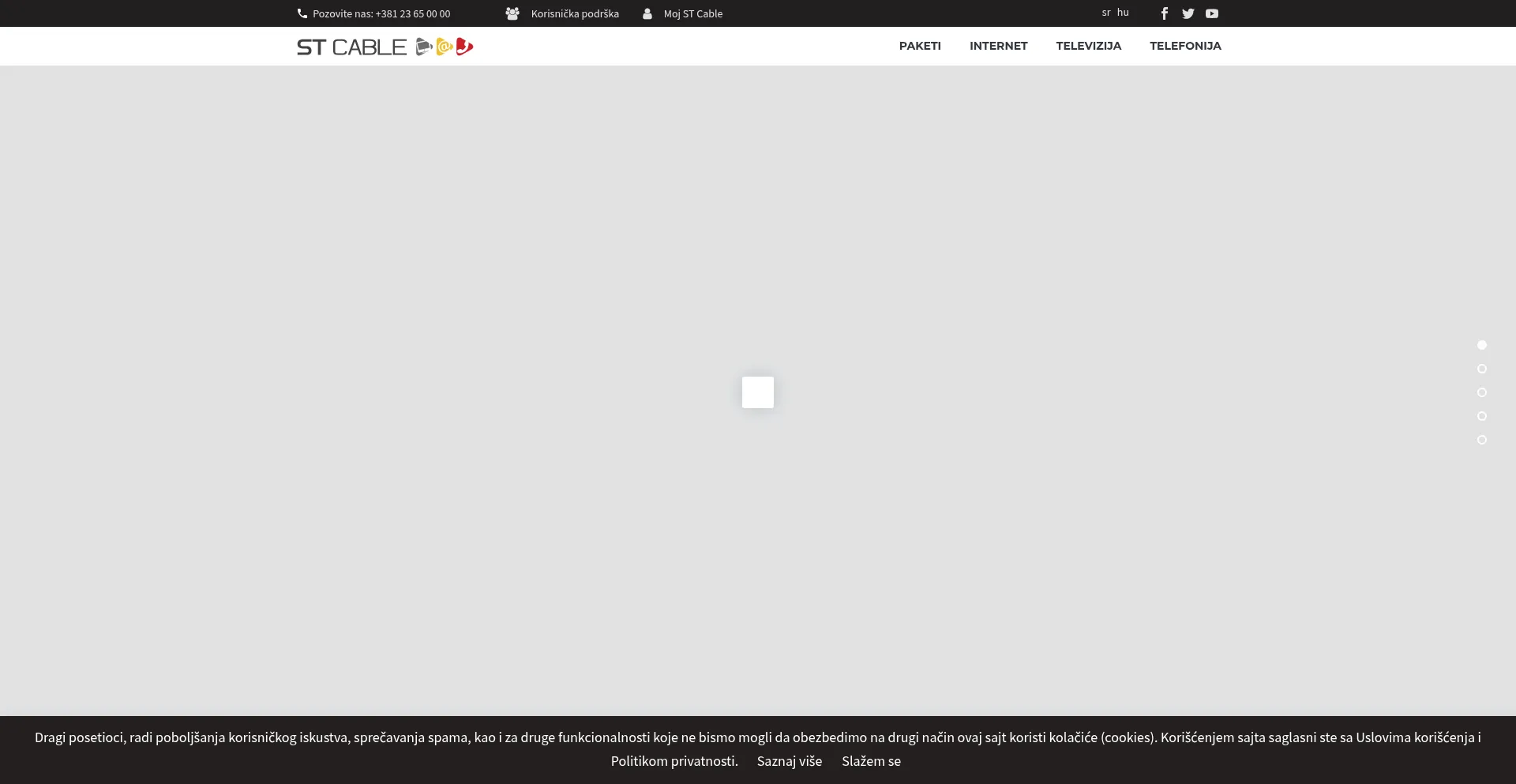Select the first slide navigation dot
The height and width of the screenshot is (784, 1516).
click(1482, 345)
